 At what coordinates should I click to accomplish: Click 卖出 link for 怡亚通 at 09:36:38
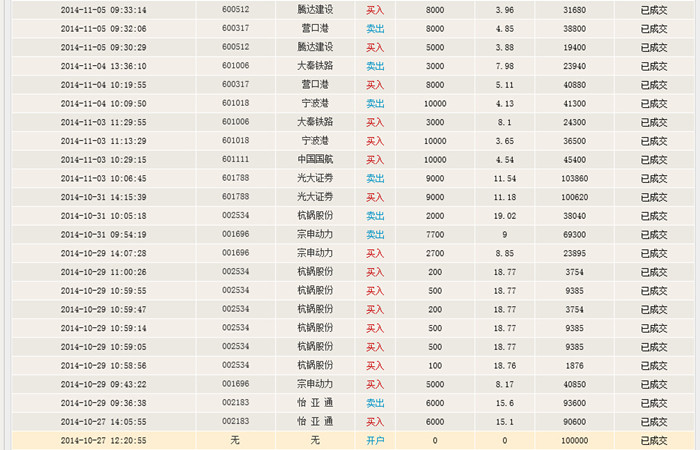[375, 403]
